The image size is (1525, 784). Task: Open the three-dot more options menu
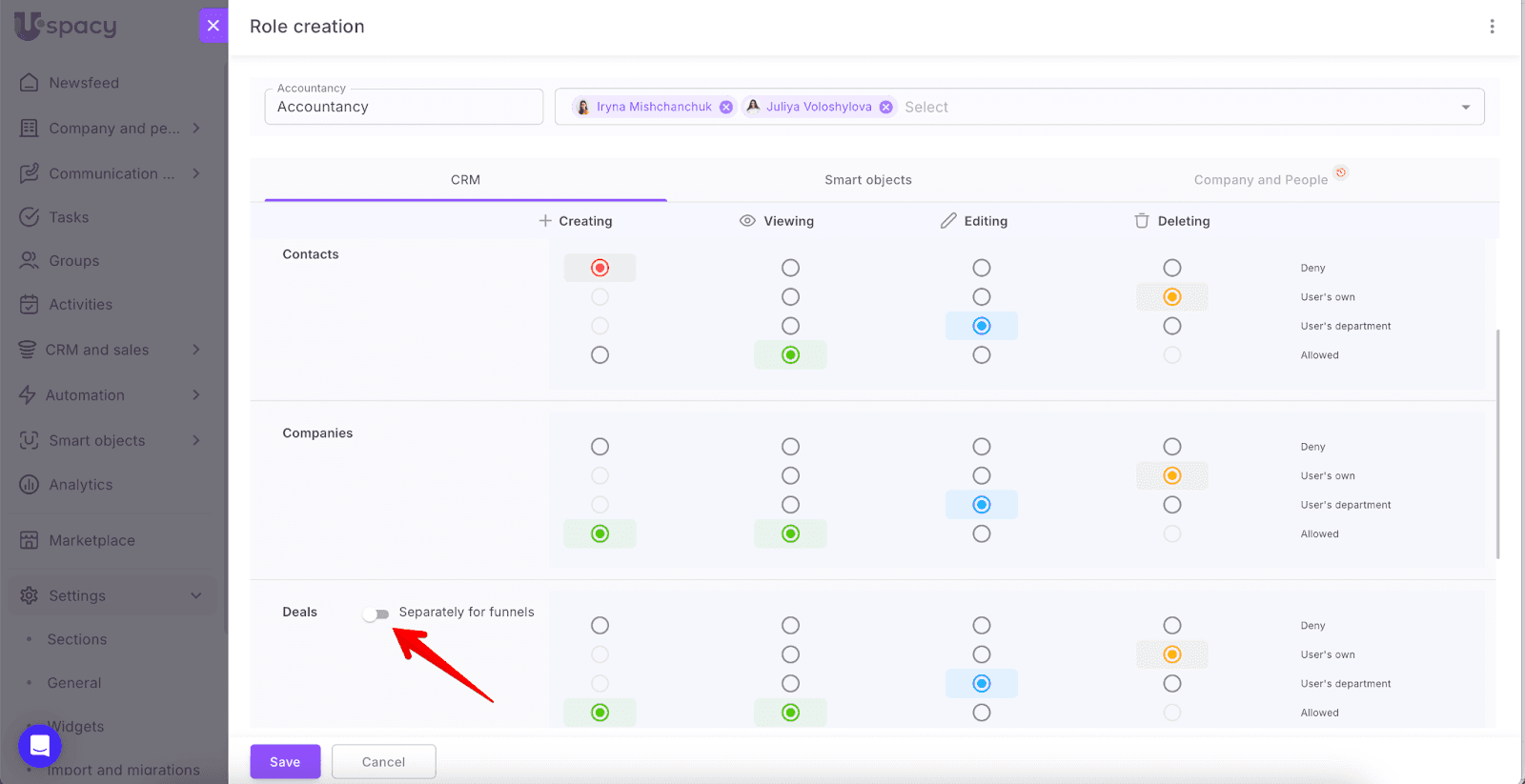point(1492,27)
